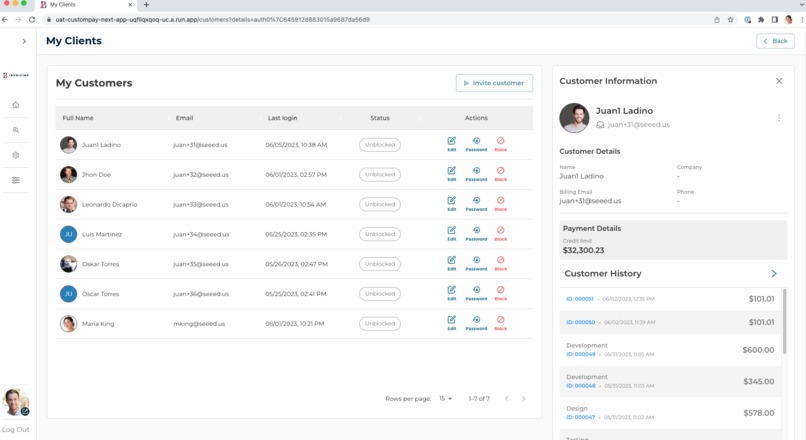The image size is (806, 440).
Task: Click Log Out in the sidebar
Action: 15,429
